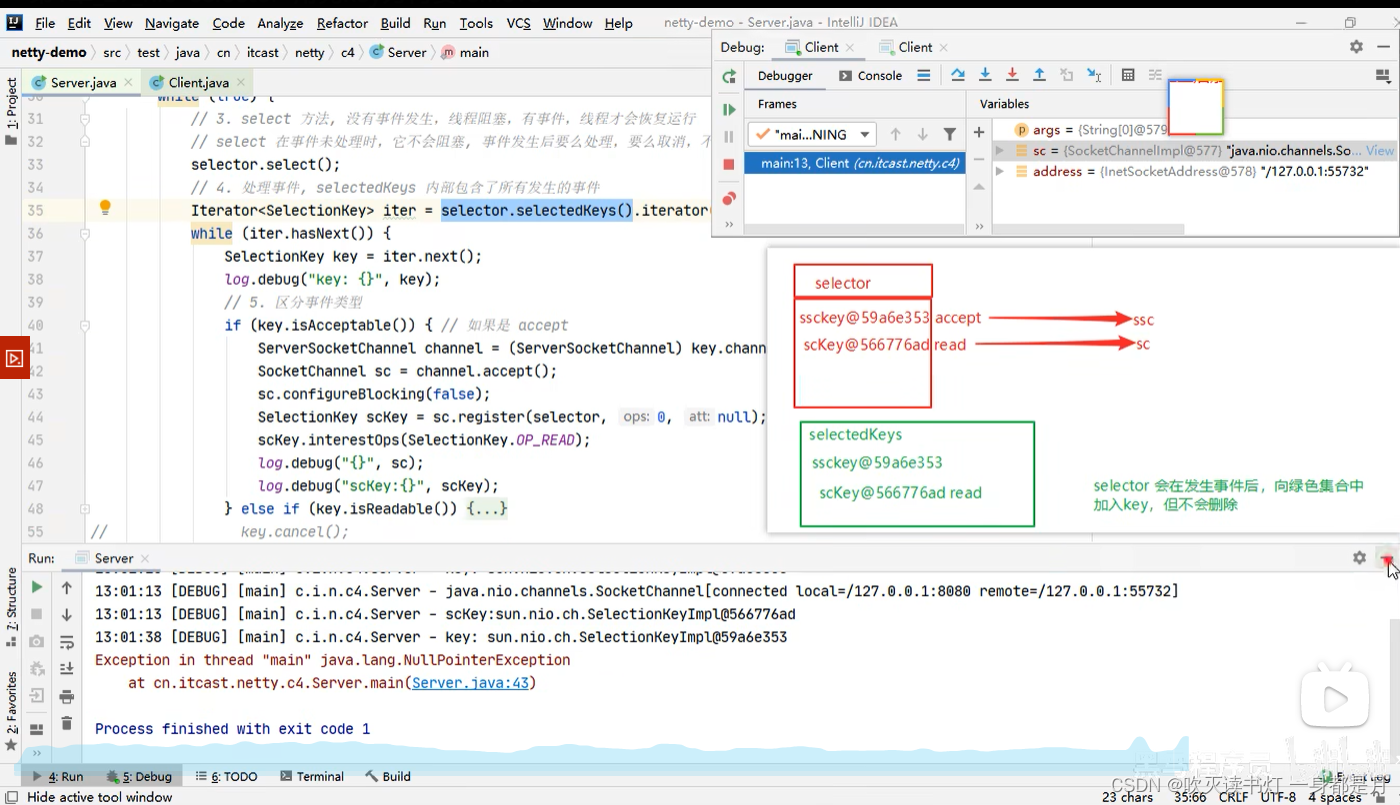Expand the sc variable node
The height and width of the screenshot is (805, 1400).
tap(999, 150)
